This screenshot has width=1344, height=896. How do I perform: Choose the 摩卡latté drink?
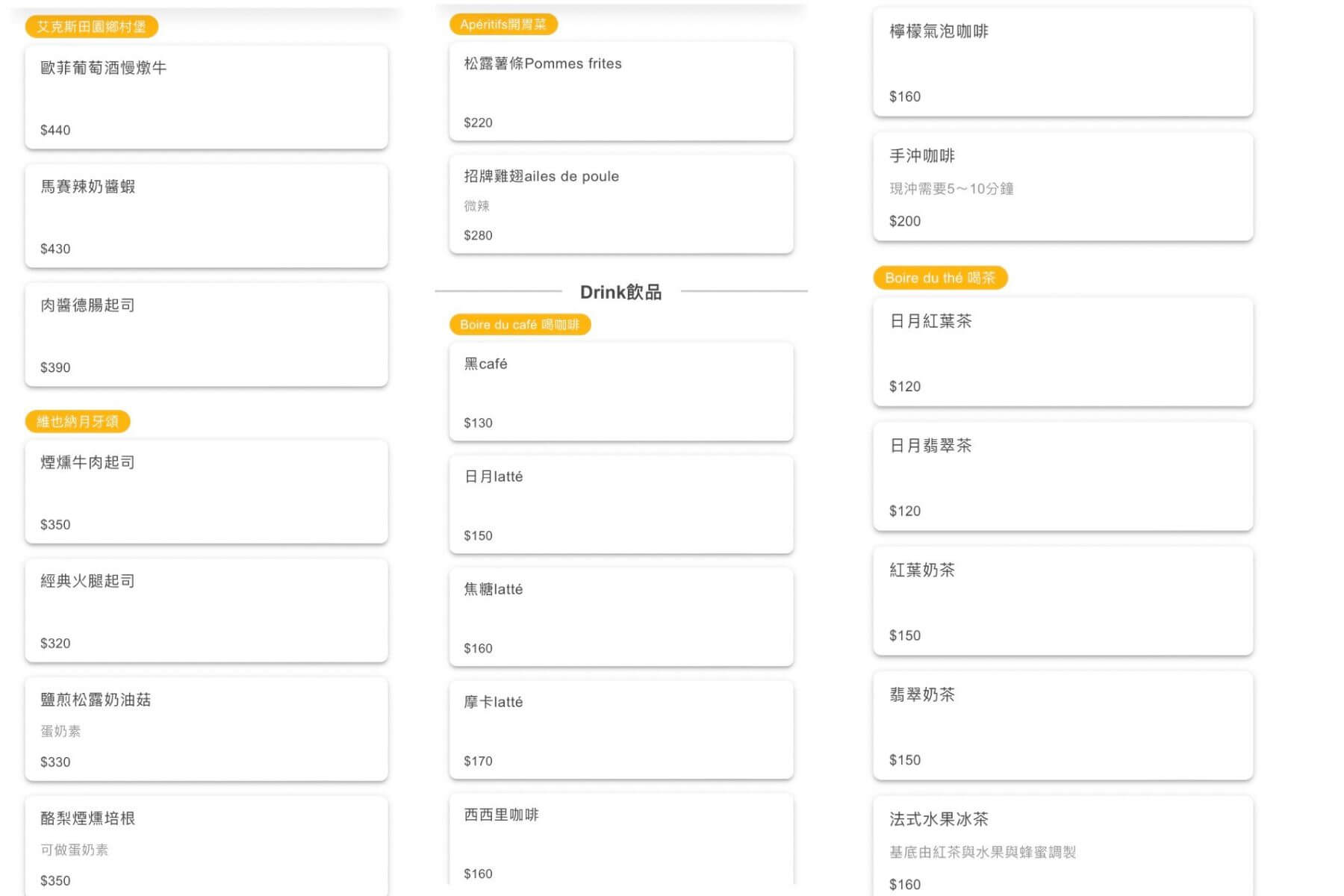(621, 729)
